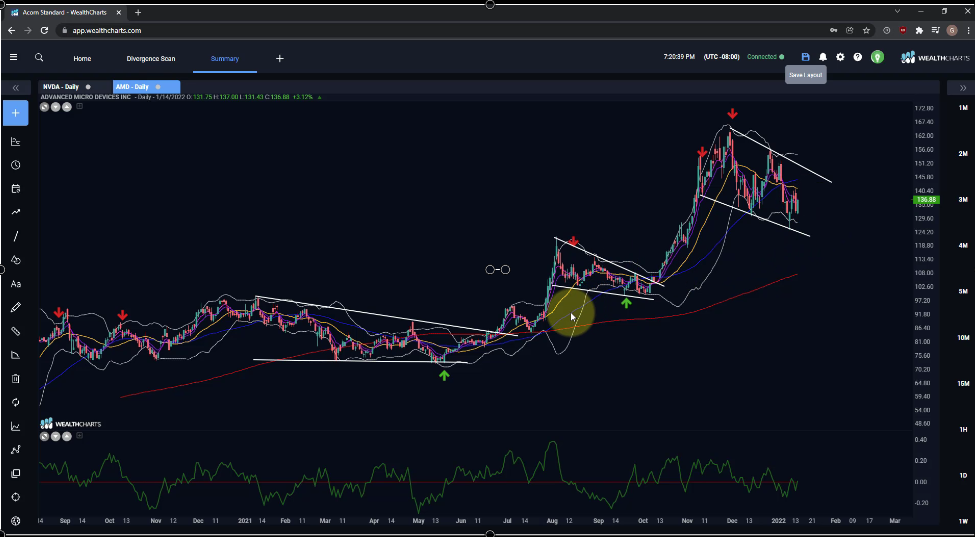Set timeframe to 1H
Screen dimensions: 975x537
click(963, 429)
